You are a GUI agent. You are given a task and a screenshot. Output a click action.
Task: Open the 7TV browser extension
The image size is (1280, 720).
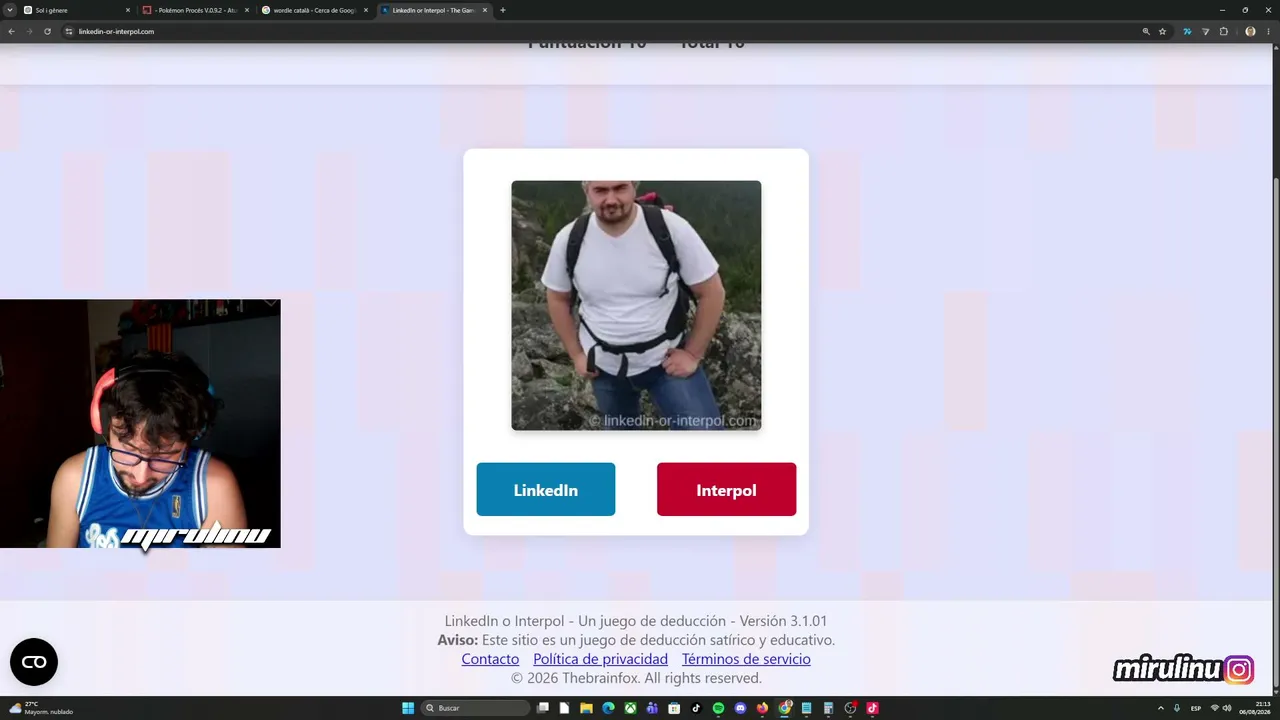click(x=1187, y=31)
